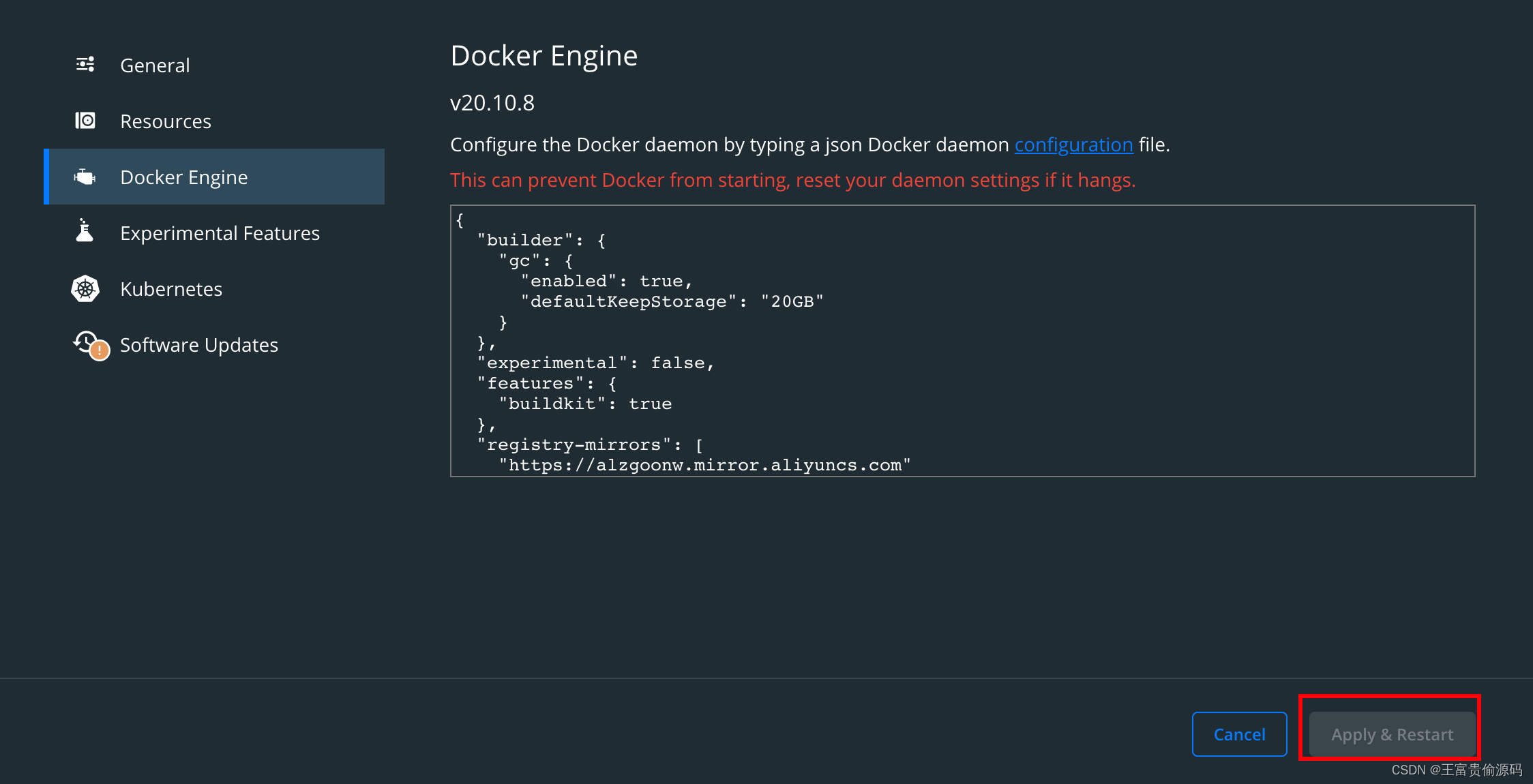
Task: Click inside the daemon JSON editor
Action: pyautogui.click(x=962, y=341)
